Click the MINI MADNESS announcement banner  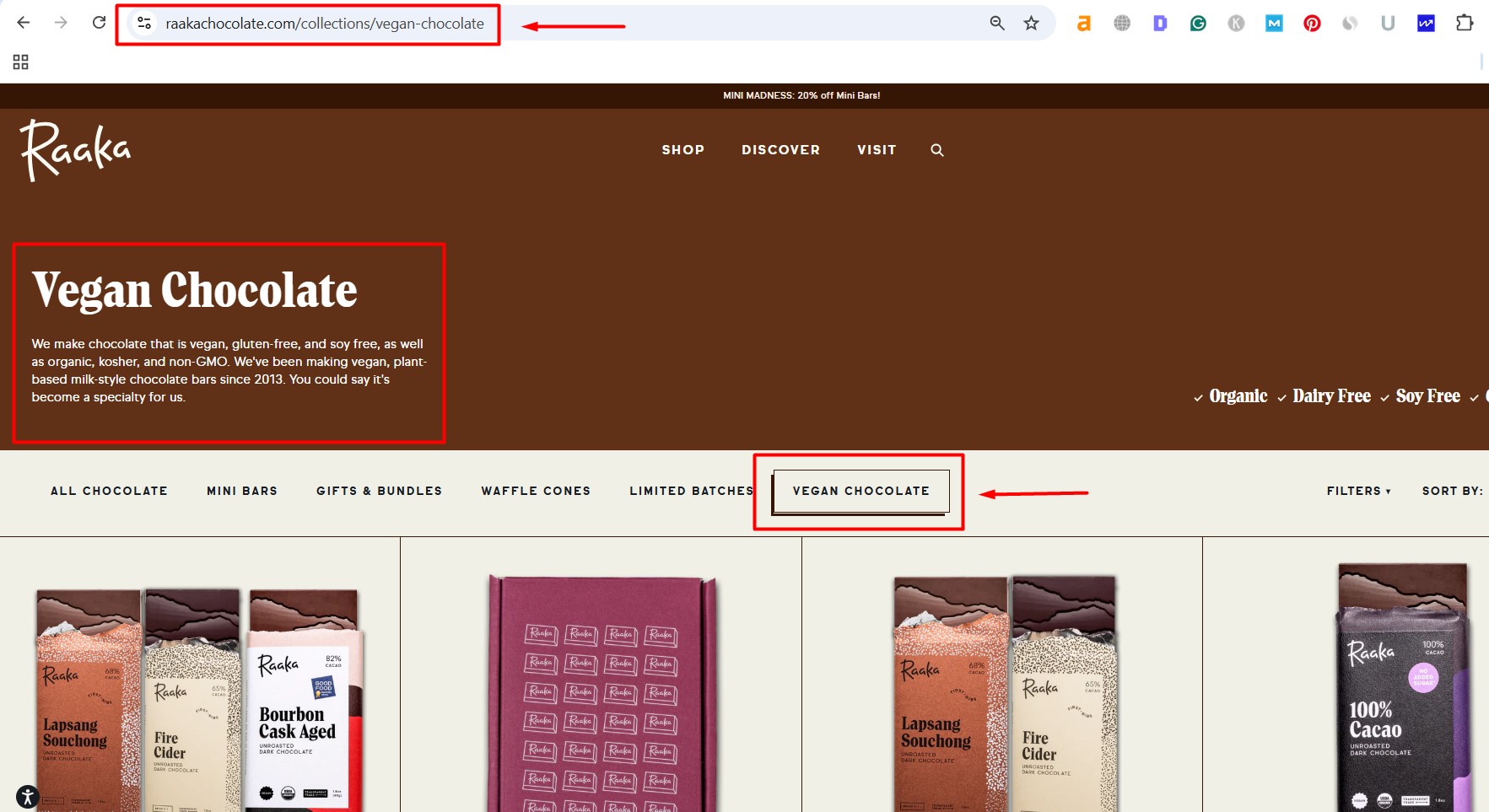click(x=801, y=95)
